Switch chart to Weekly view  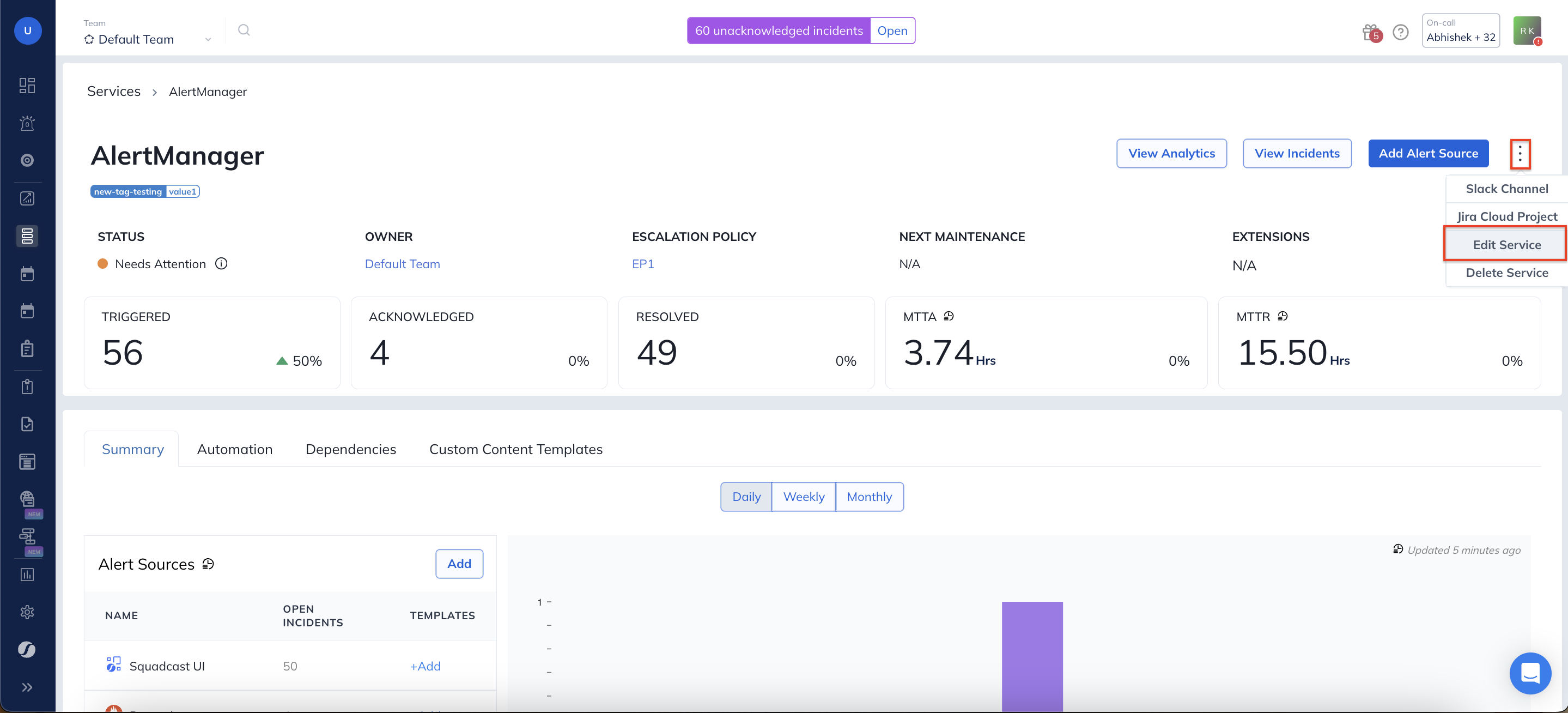(x=804, y=497)
